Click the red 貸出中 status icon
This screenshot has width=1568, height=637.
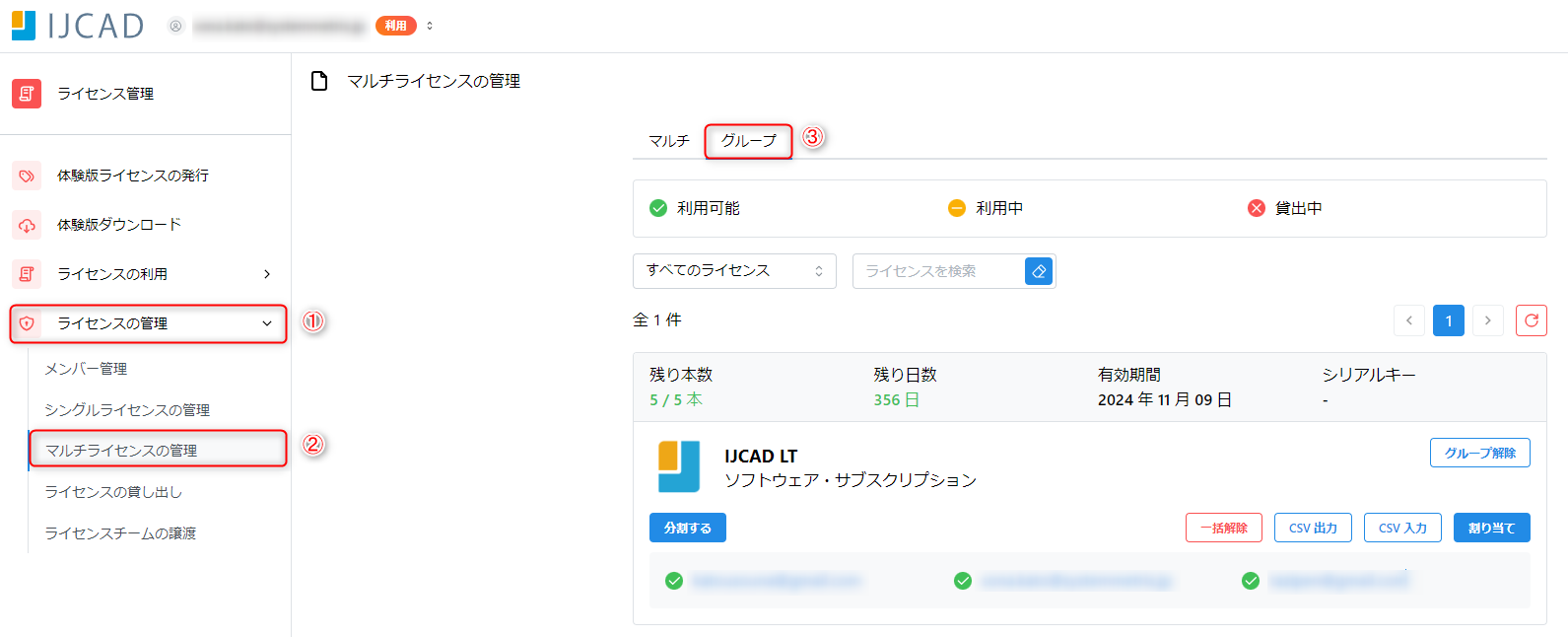1257,208
